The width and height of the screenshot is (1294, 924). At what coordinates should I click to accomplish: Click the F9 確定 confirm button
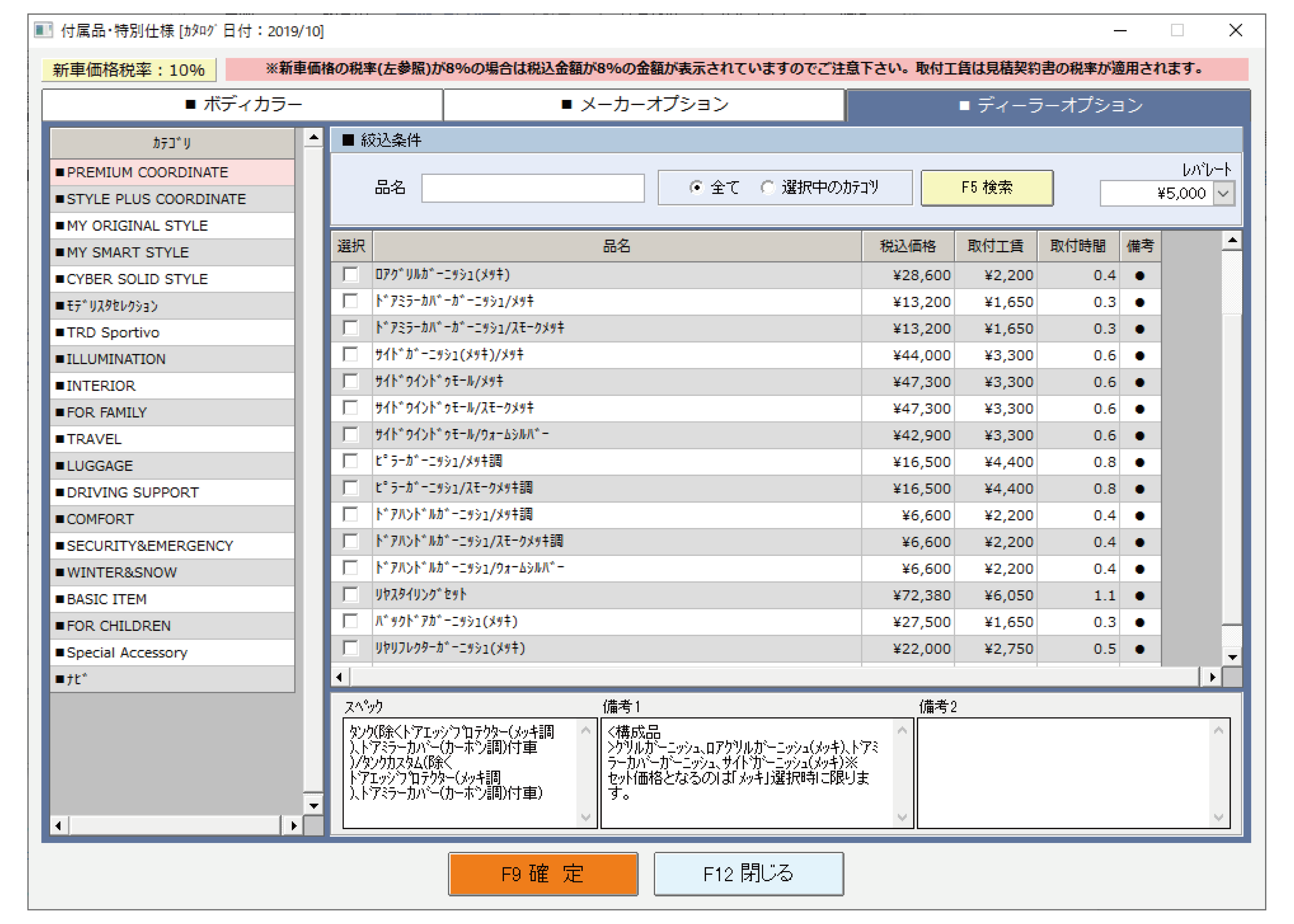(543, 874)
